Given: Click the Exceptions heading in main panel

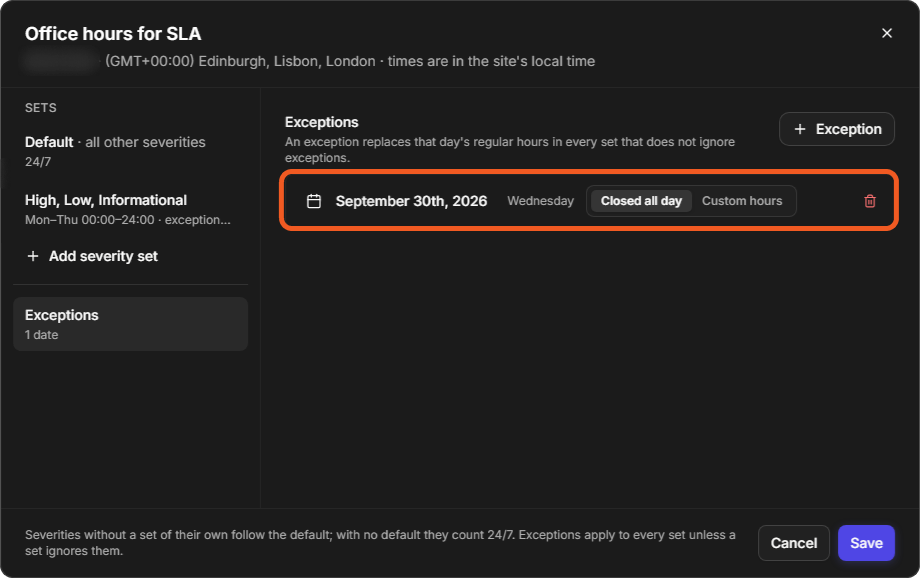Looking at the screenshot, I should coord(322,122).
